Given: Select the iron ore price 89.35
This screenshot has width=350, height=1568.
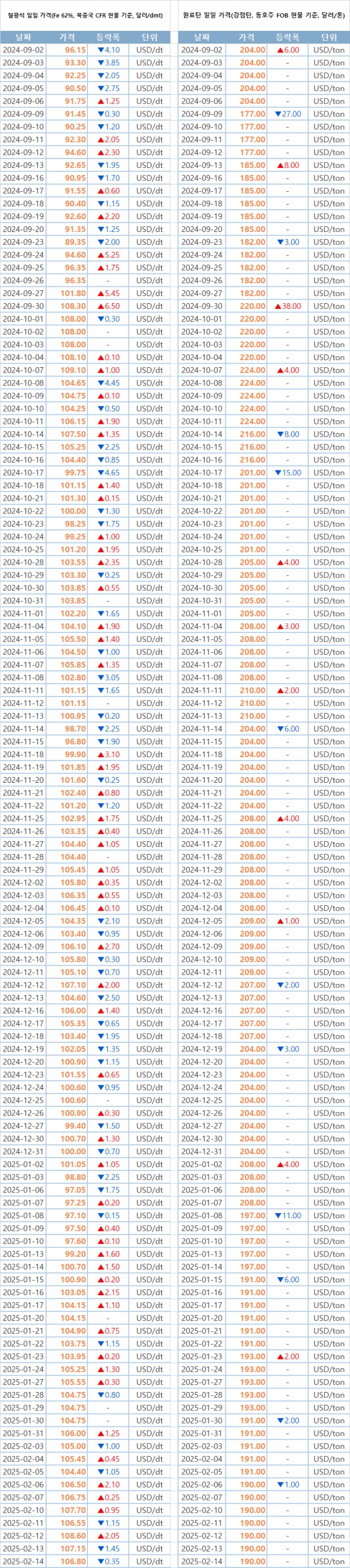Looking at the screenshot, I should pos(75,242).
